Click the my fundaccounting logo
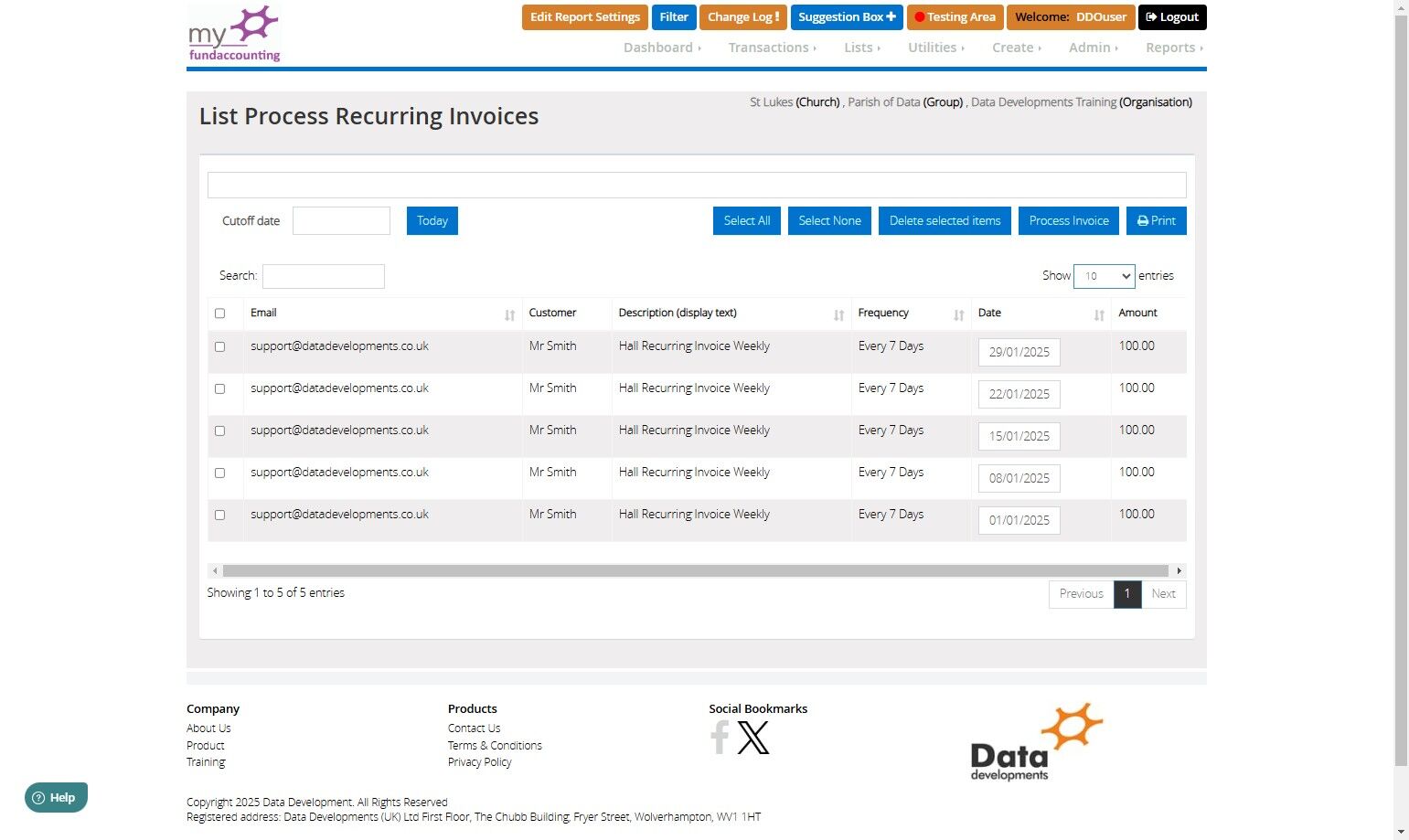The image size is (1409, 840). point(234,34)
